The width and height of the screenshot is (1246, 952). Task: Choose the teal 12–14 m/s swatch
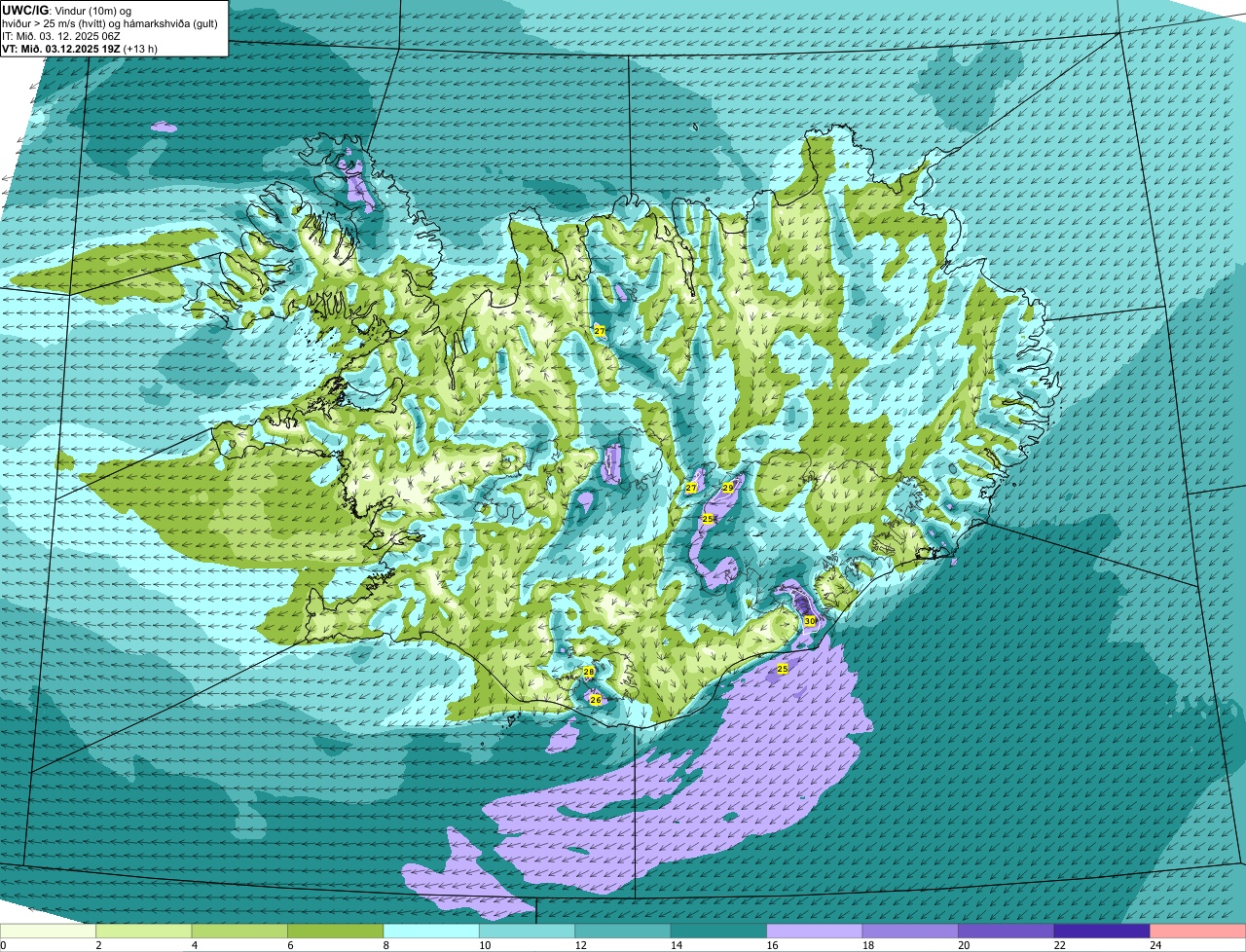click(623, 931)
